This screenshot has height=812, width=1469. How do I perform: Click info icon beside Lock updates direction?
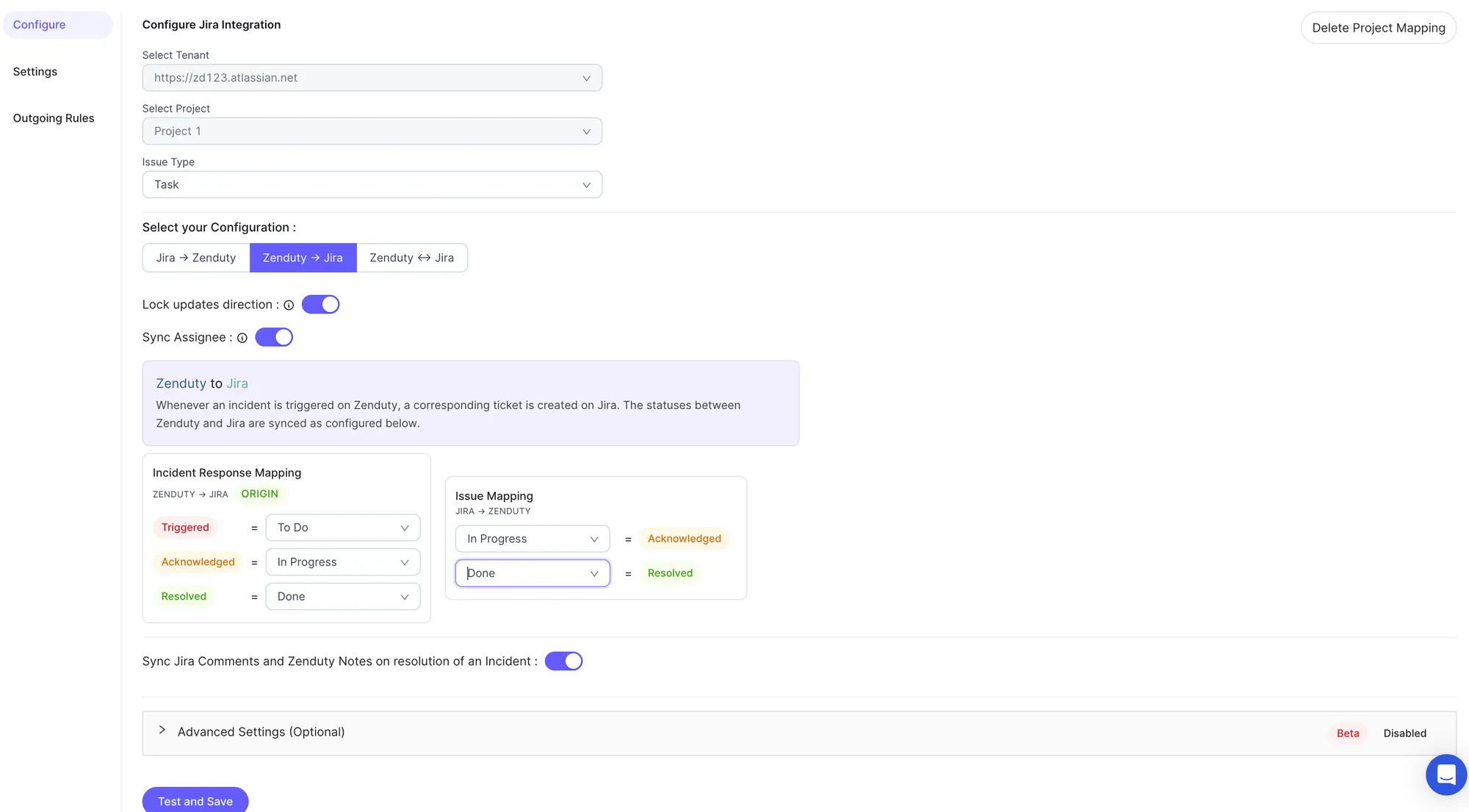point(289,305)
